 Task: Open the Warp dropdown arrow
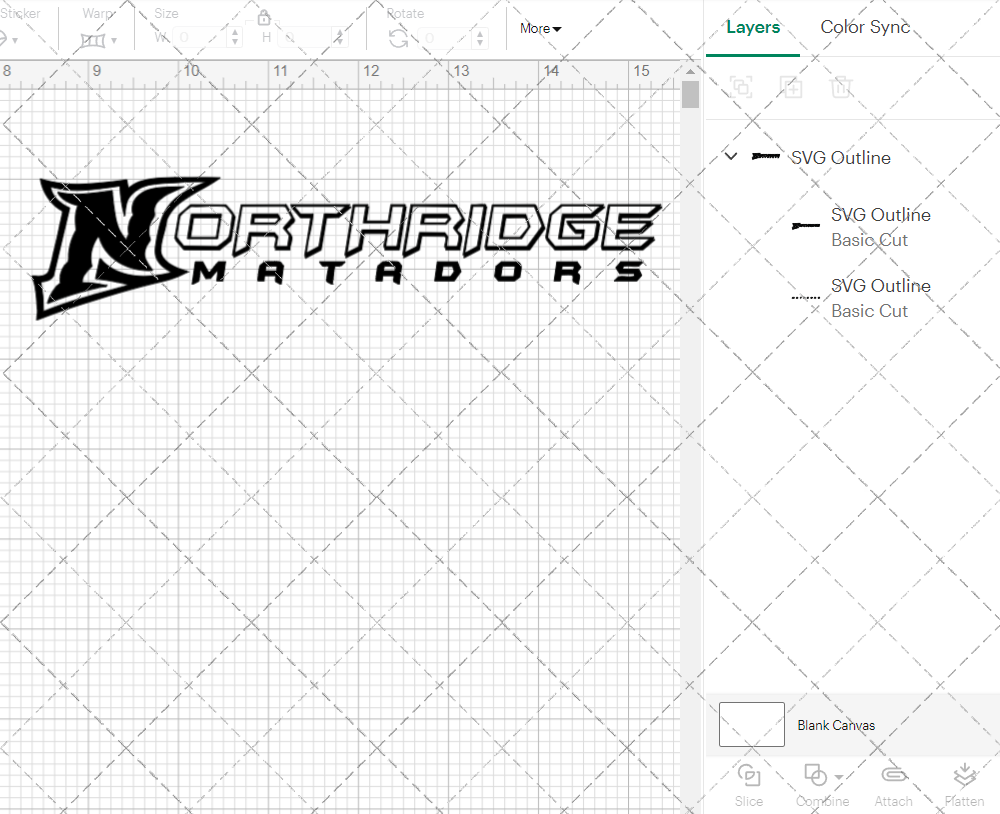coord(114,41)
